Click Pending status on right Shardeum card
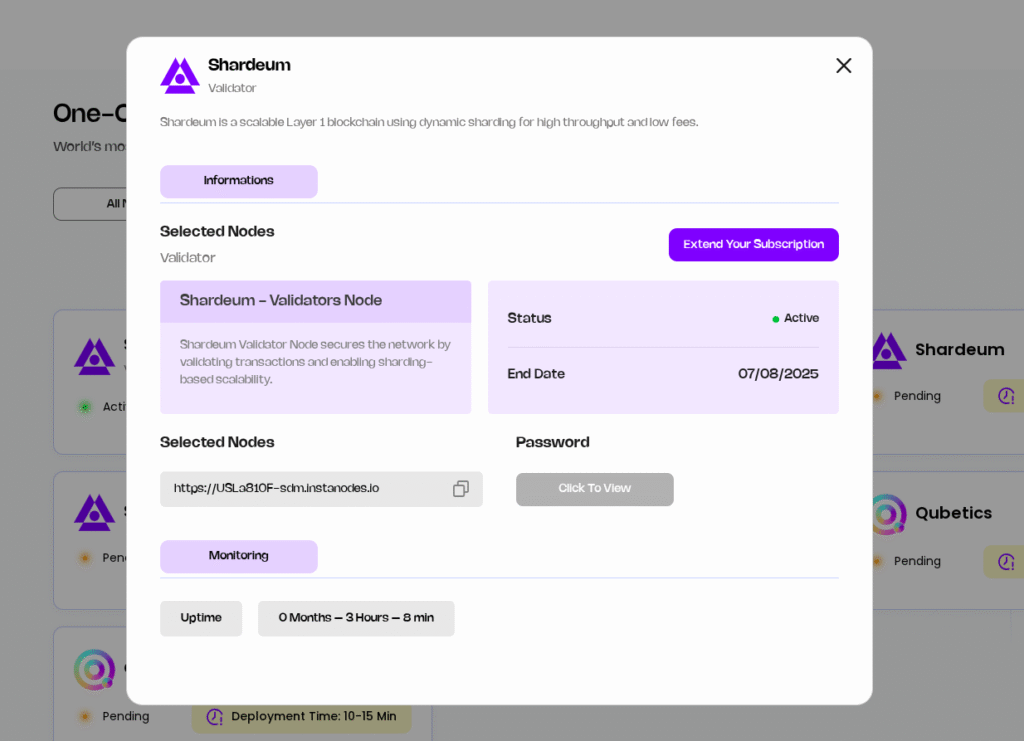Viewport: 1024px width, 741px height. (908, 396)
